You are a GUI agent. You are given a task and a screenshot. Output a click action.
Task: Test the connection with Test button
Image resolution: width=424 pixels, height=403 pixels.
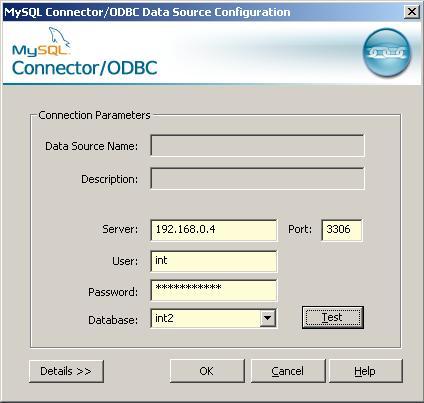[x=332, y=317]
